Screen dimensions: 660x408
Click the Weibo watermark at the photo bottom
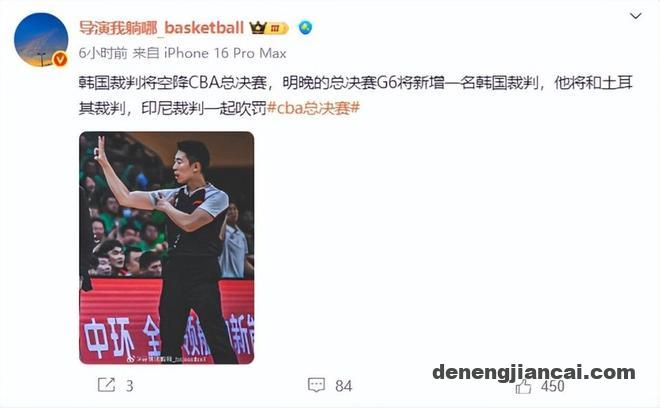[x=167, y=359]
